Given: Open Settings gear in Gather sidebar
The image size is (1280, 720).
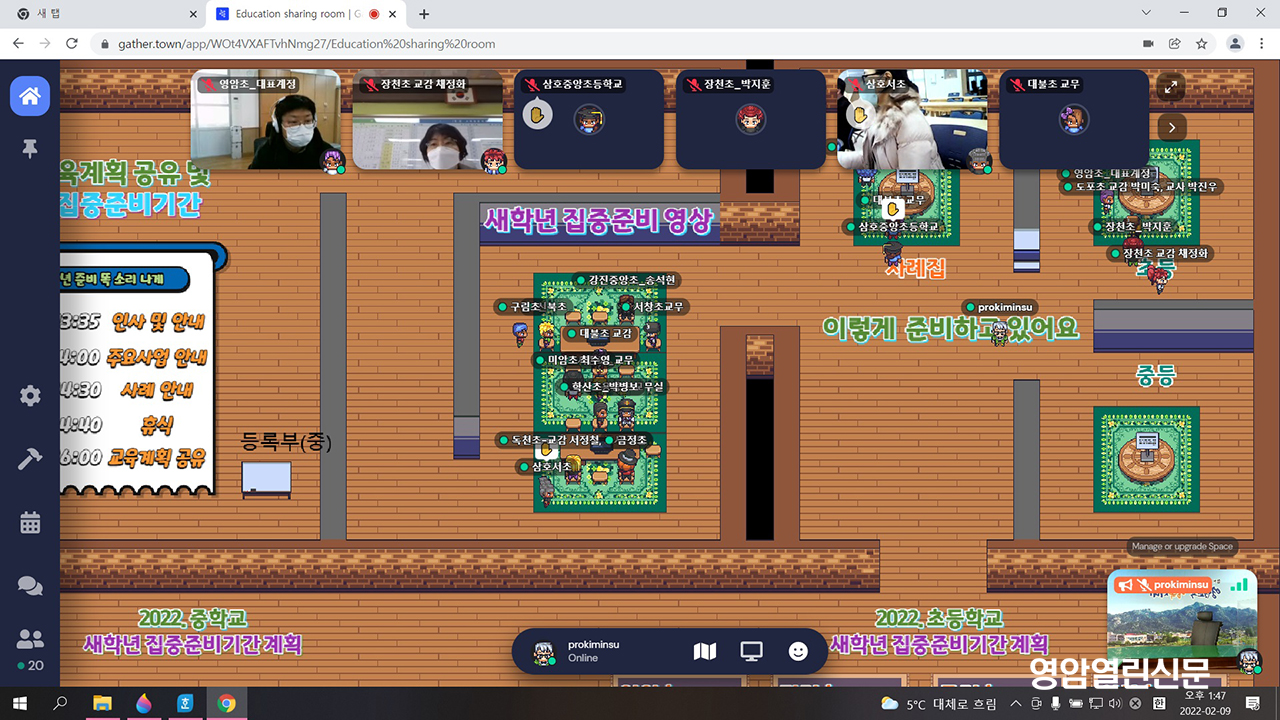Looking at the screenshot, I should pyautogui.click(x=30, y=396).
